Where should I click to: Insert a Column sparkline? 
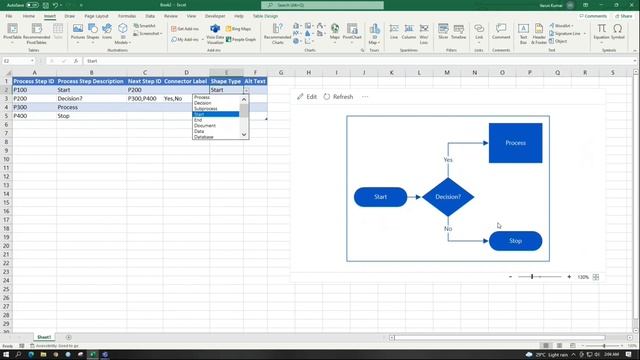click(x=409, y=32)
